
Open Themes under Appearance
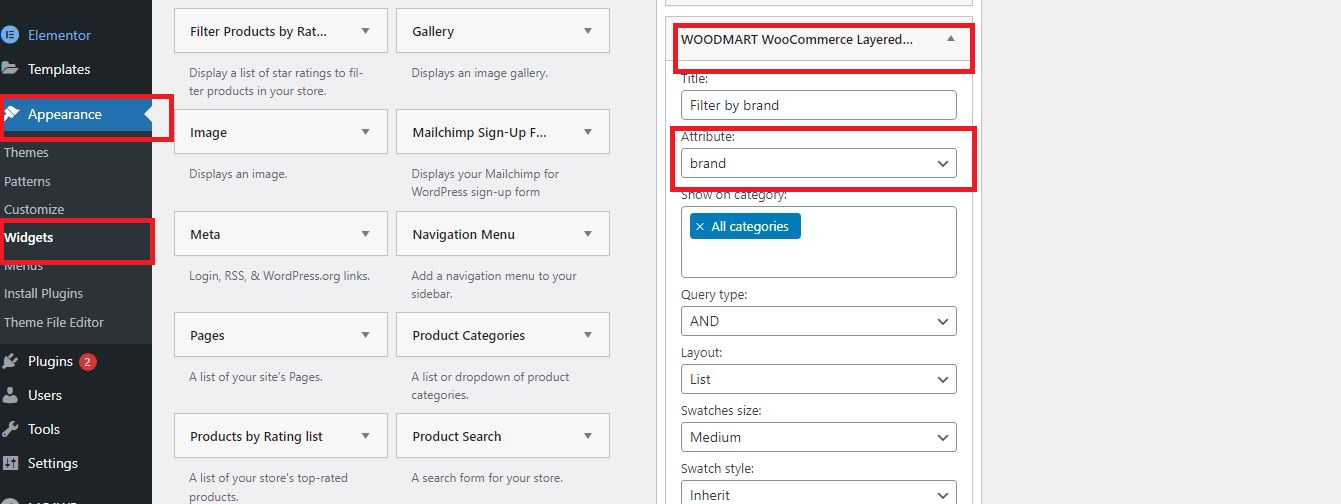tap(26, 153)
